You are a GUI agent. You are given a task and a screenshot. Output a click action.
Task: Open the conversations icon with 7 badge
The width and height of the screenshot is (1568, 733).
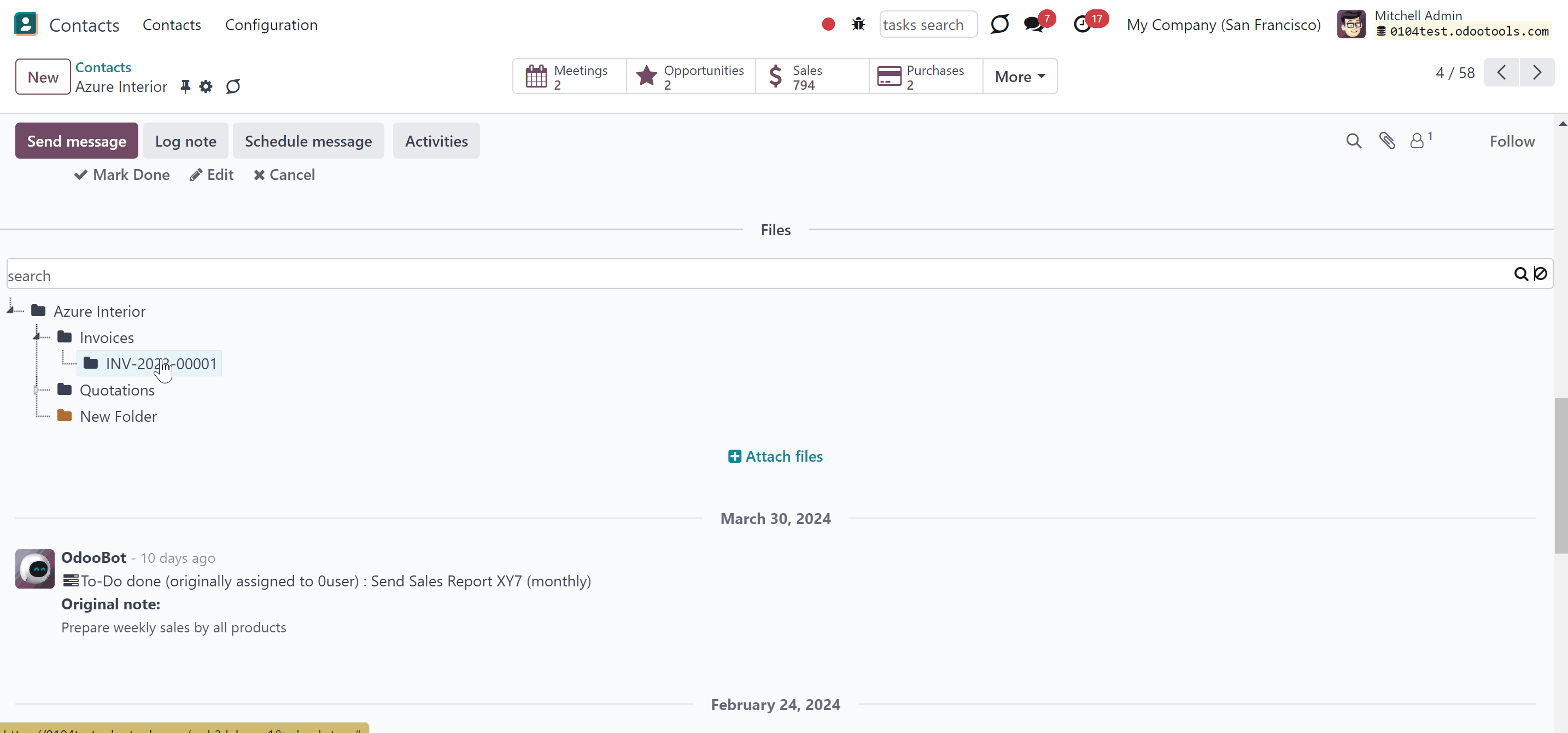coord(1033,25)
